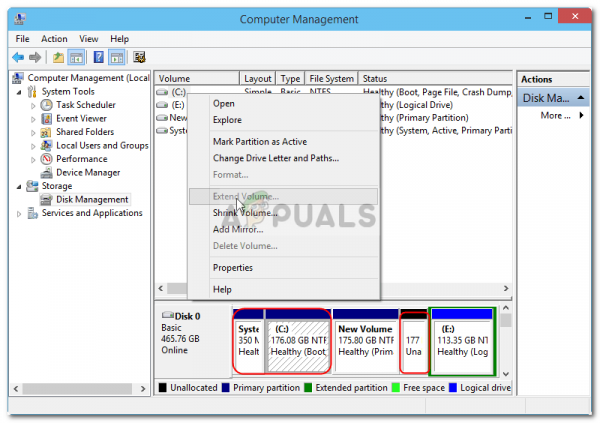This screenshot has width=600, height=423.
Task: Expand the Shared Folders node
Action: pyautogui.click(x=33, y=133)
